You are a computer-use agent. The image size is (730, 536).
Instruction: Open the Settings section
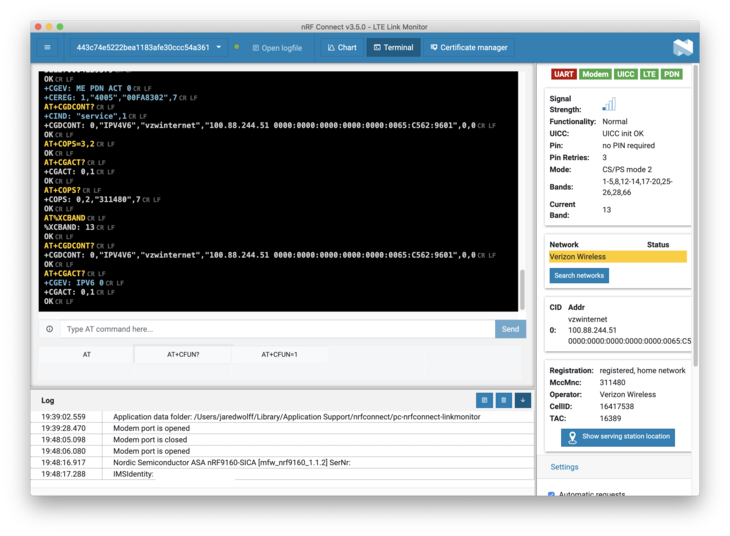coord(564,467)
